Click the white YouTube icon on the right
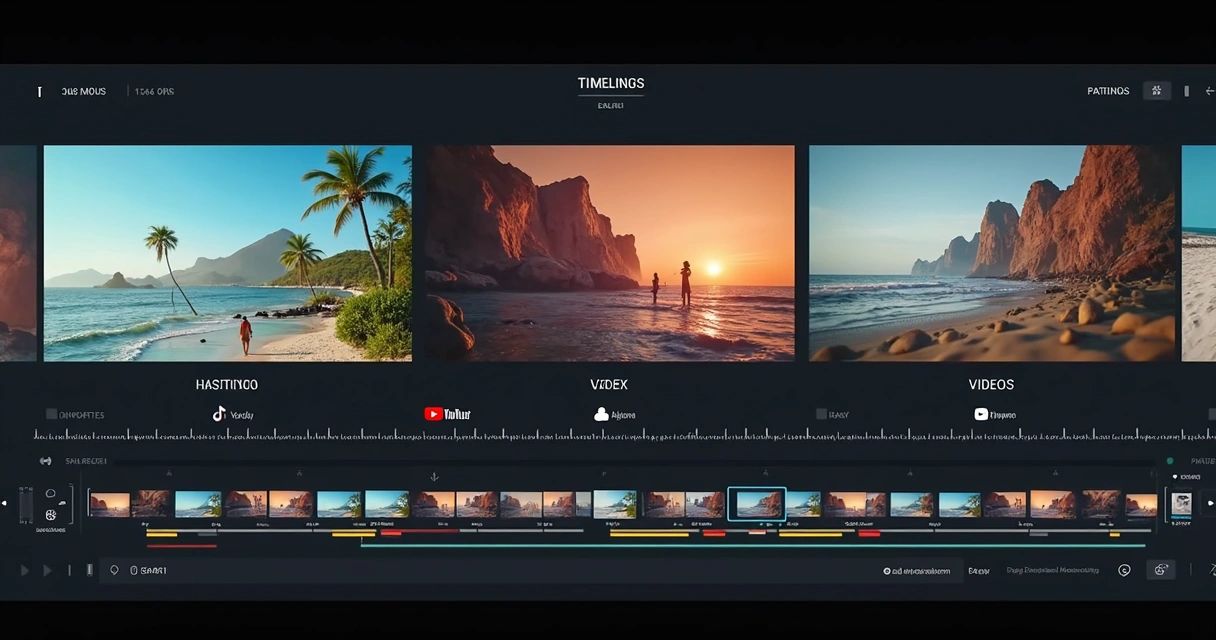1216x640 pixels. pyautogui.click(x=981, y=414)
